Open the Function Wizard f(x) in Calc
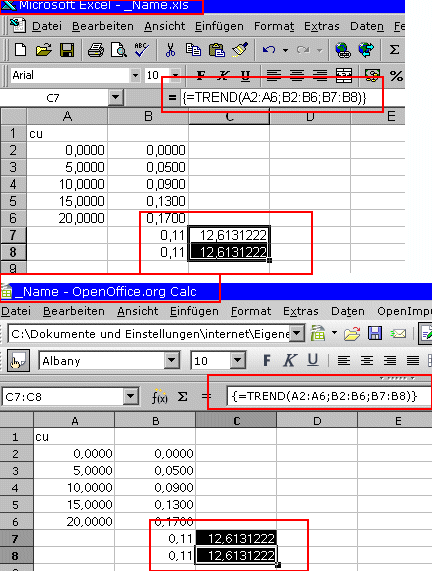Image resolution: width=432 pixels, height=571 pixels. pos(159,397)
